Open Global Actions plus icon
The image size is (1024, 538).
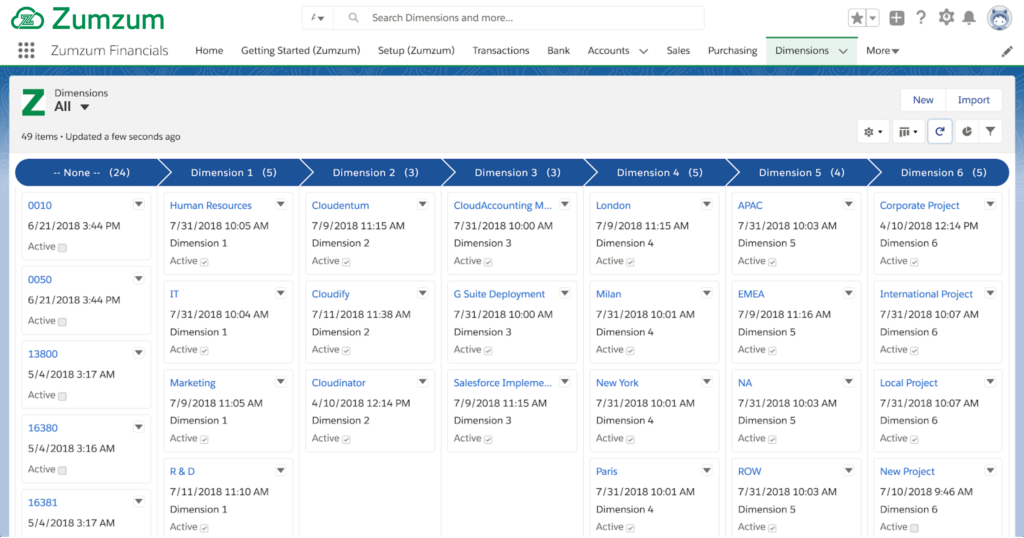click(x=897, y=18)
